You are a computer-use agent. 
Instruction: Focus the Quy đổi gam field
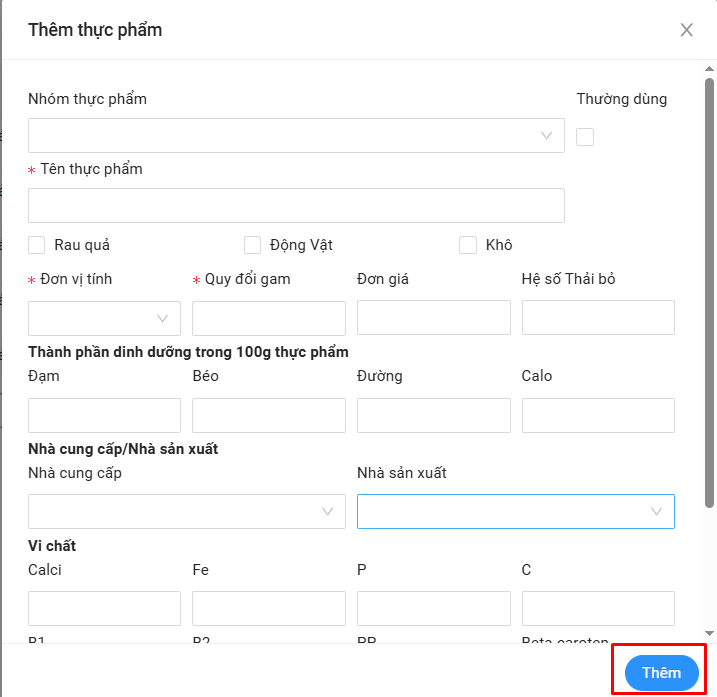pyautogui.click(x=269, y=318)
